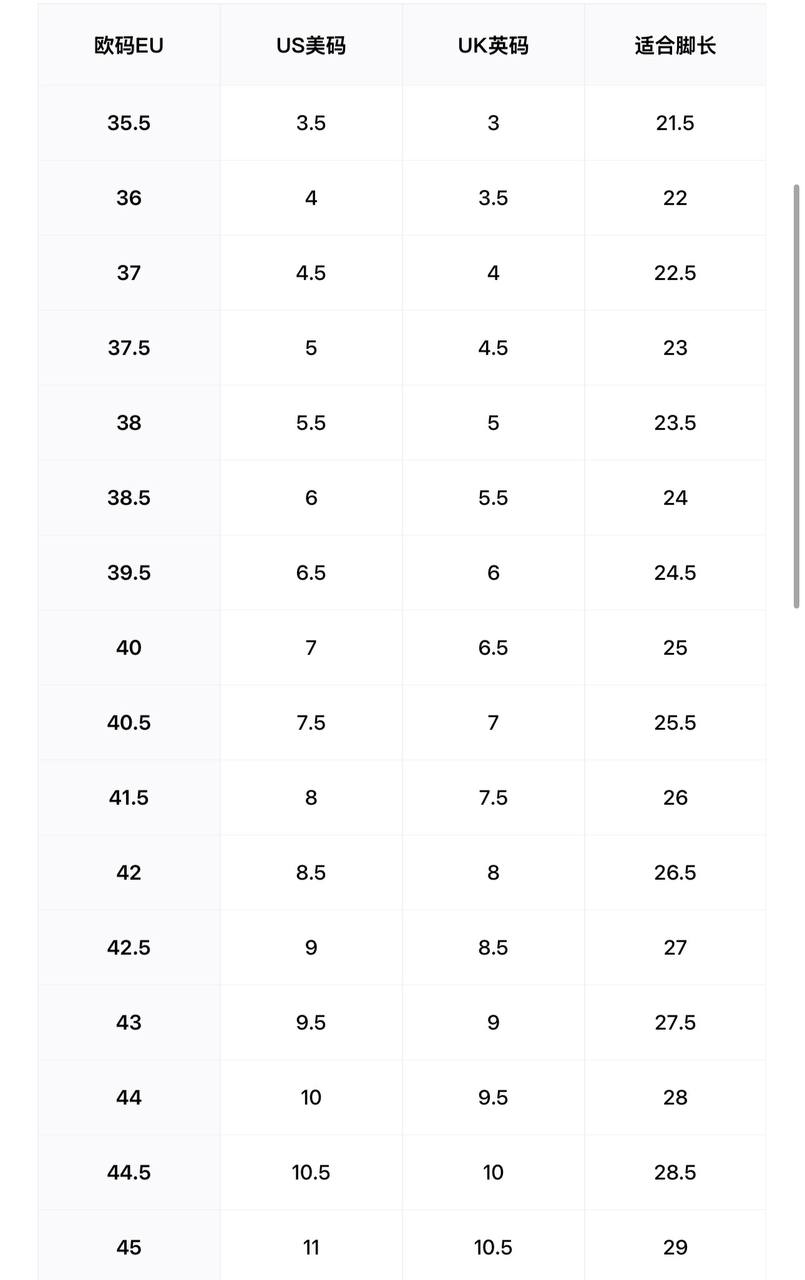Click the 欧码EU column header
This screenshot has width=805, height=1280.
click(129, 46)
